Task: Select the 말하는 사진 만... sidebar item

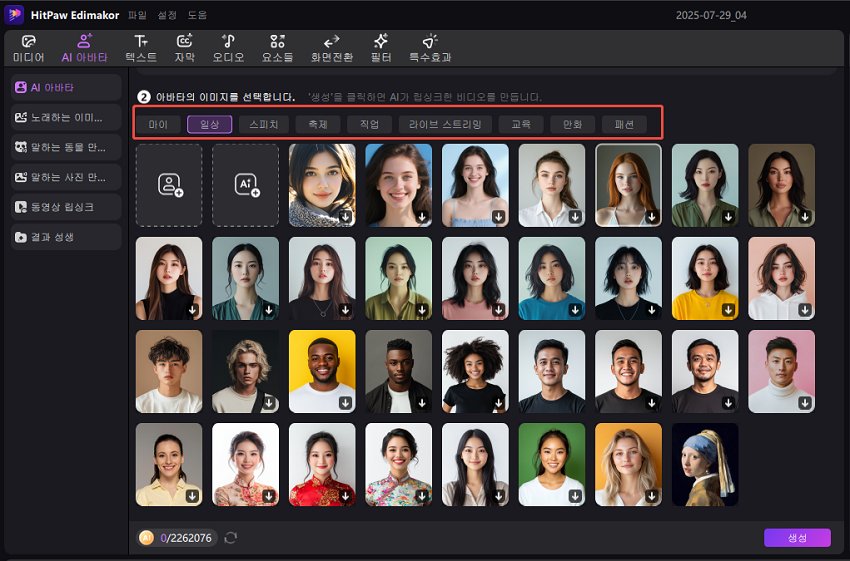Action: click(66, 177)
